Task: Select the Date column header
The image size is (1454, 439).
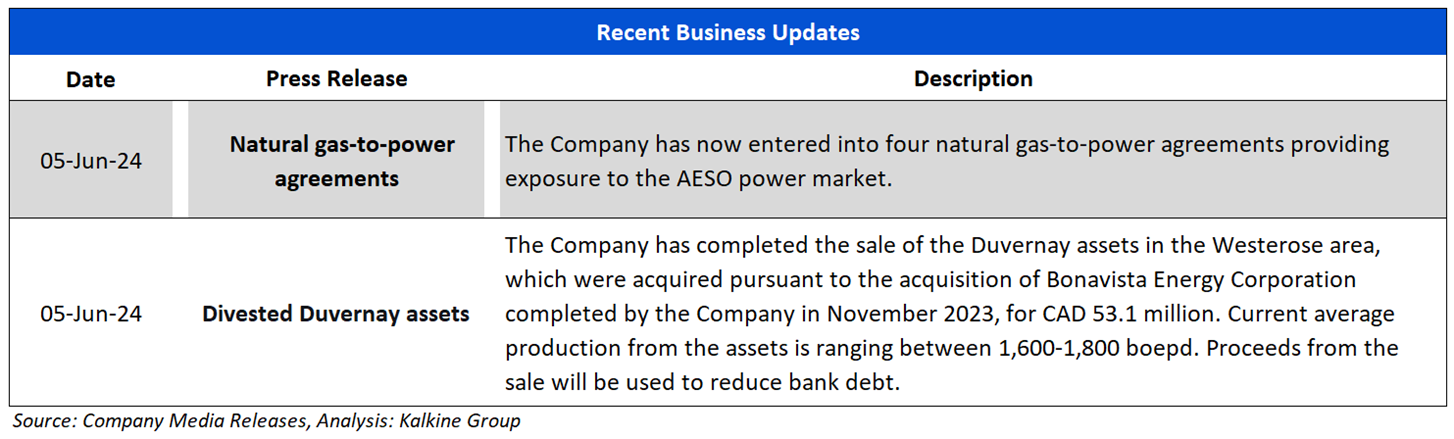Action: pyautogui.click(x=91, y=79)
